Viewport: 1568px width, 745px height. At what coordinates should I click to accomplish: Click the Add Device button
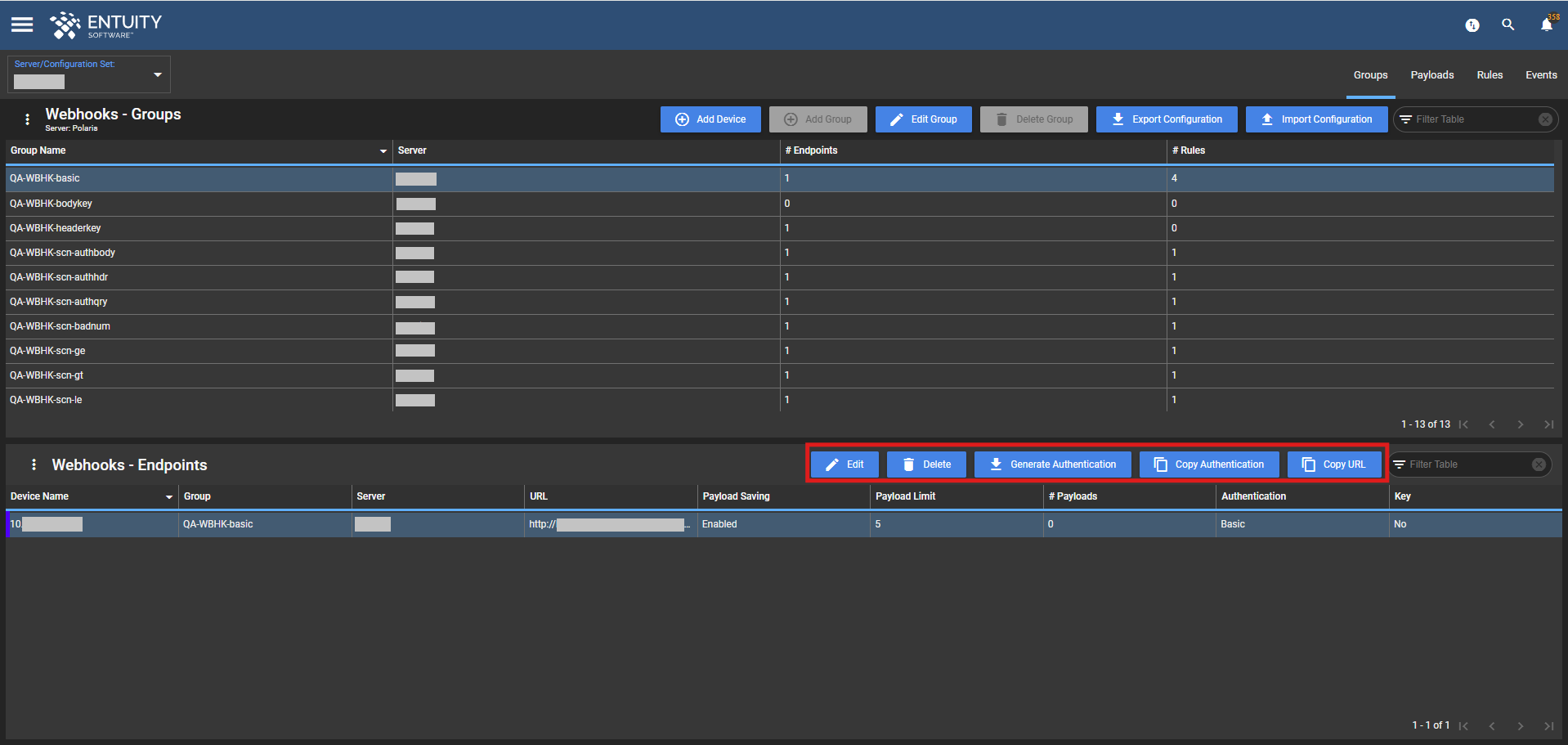710,119
